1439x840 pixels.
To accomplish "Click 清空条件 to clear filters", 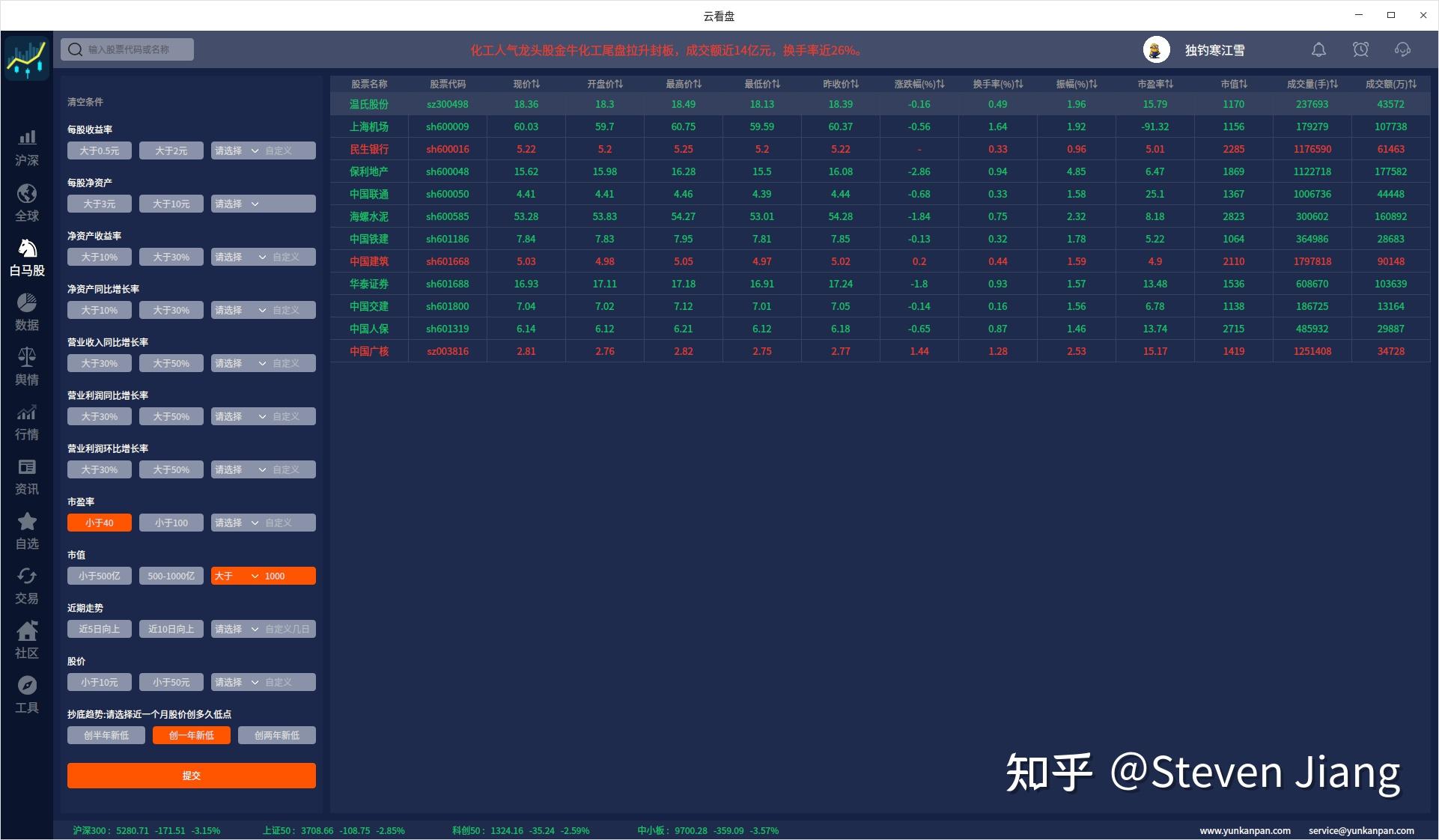I will click(x=85, y=102).
